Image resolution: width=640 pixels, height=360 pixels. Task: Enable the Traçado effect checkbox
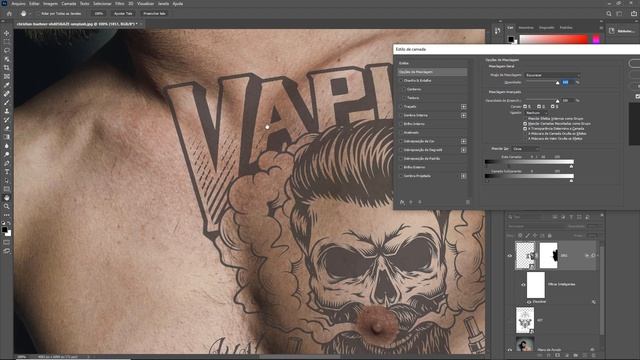coord(401,107)
